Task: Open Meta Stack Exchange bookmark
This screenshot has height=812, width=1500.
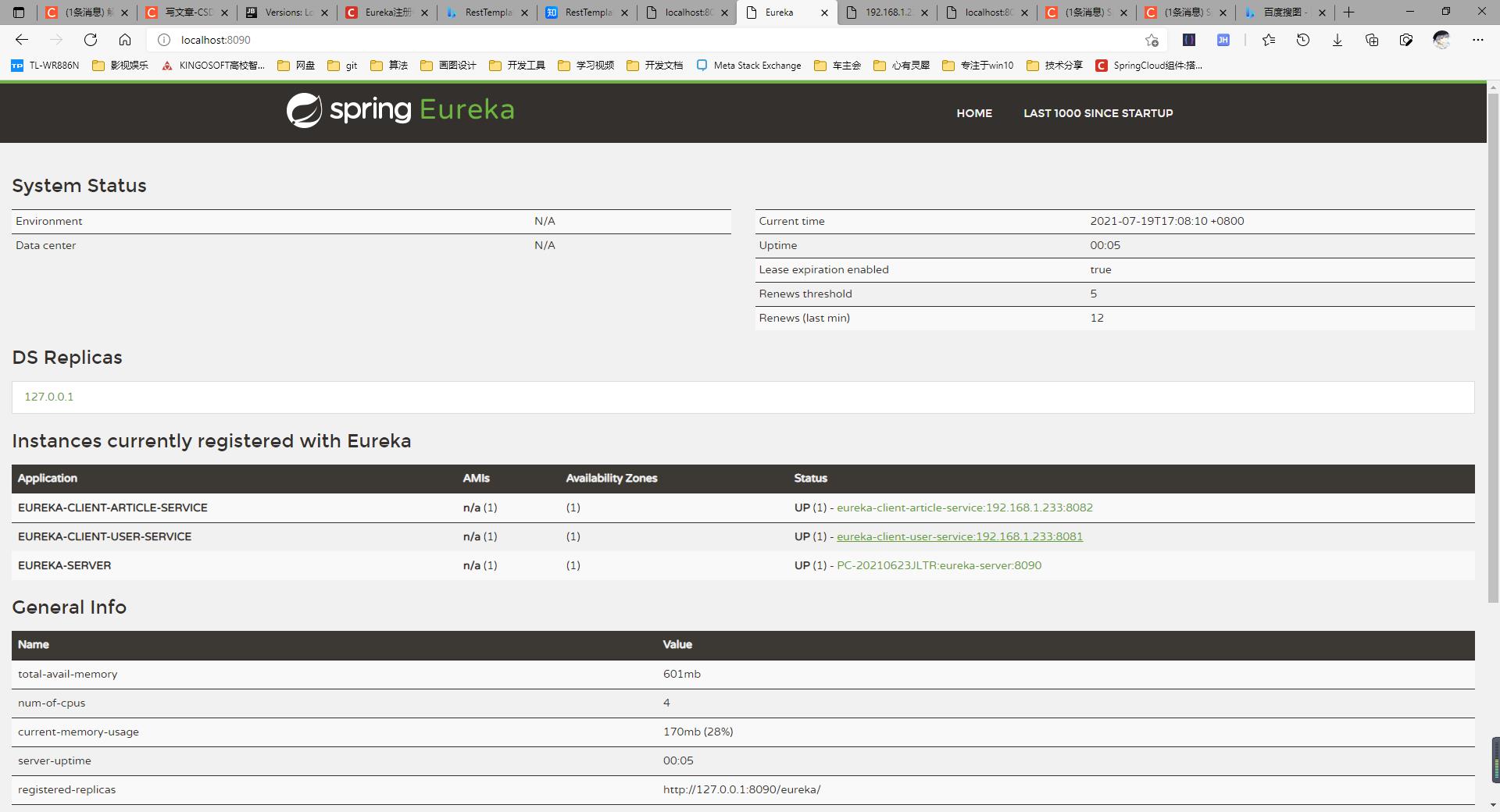Action: 748,66
